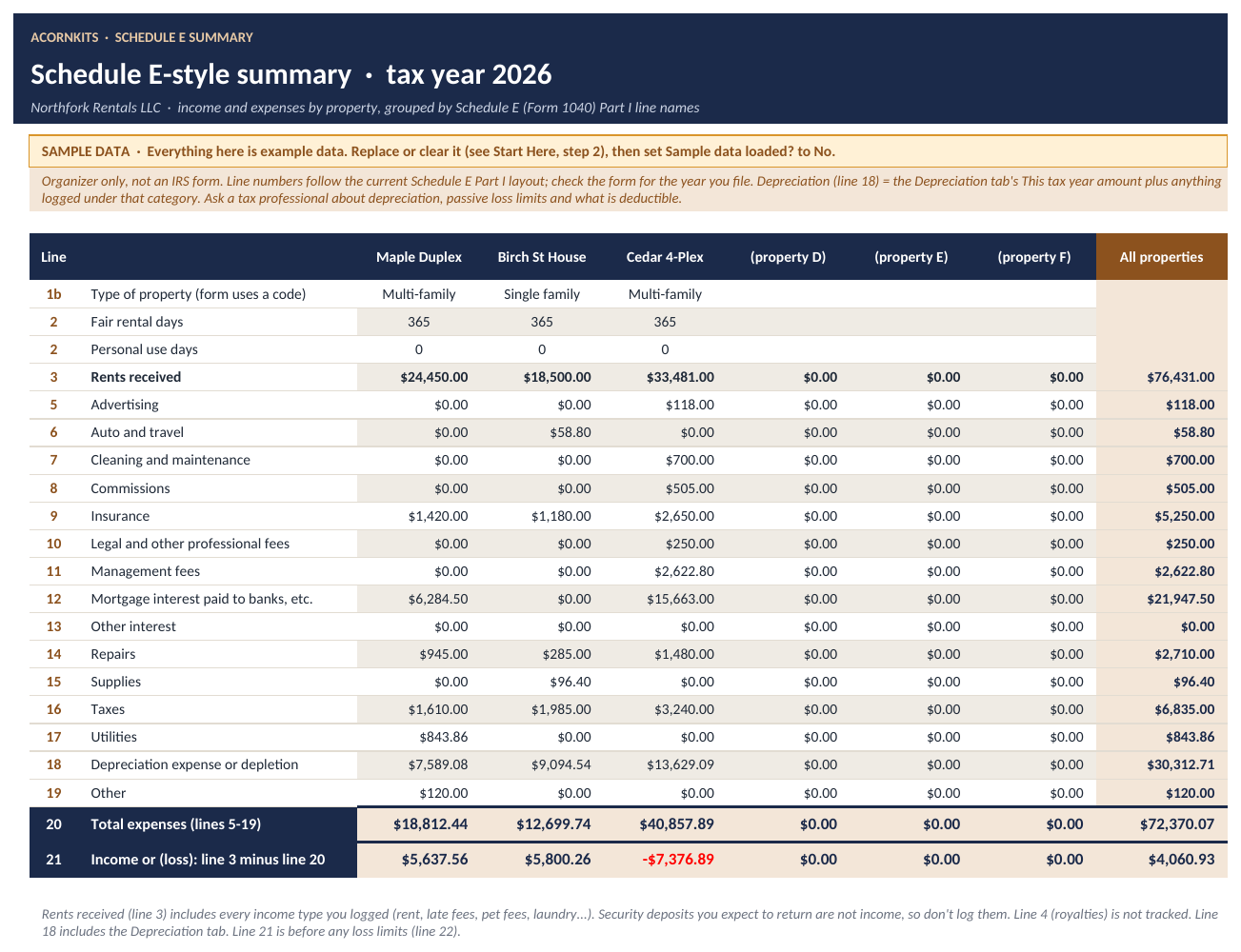The image size is (1241, 952).
Task: Select all properties total expenses $72,370.07
Action: click(1162, 824)
